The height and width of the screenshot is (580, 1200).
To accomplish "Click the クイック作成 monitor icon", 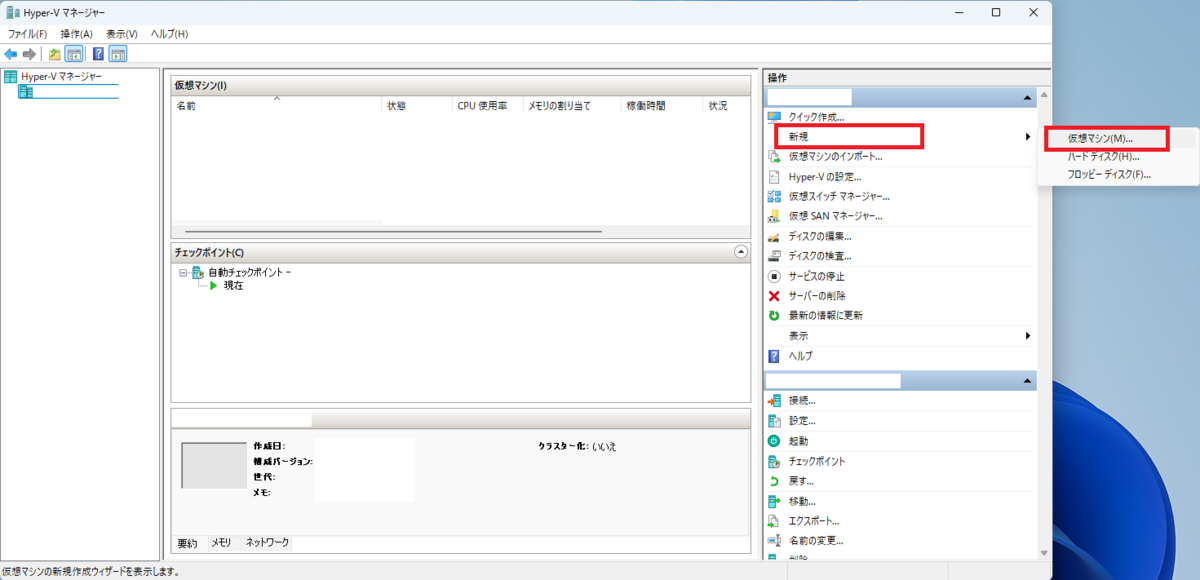I will [773, 117].
